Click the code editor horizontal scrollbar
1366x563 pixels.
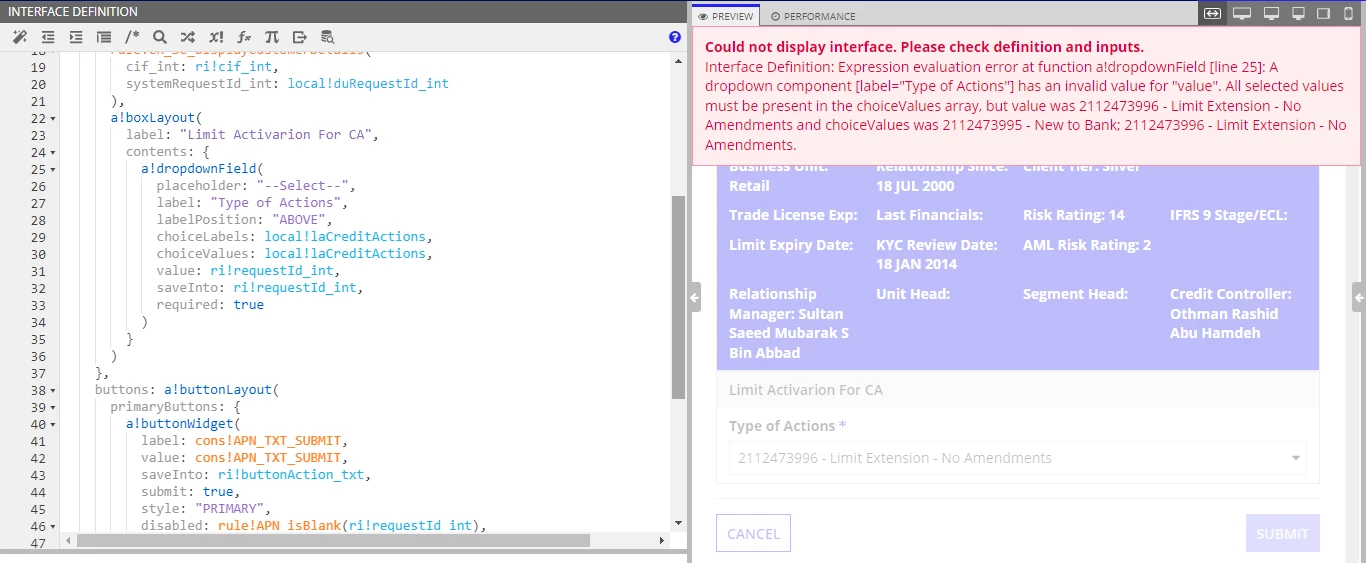(x=333, y=540)
